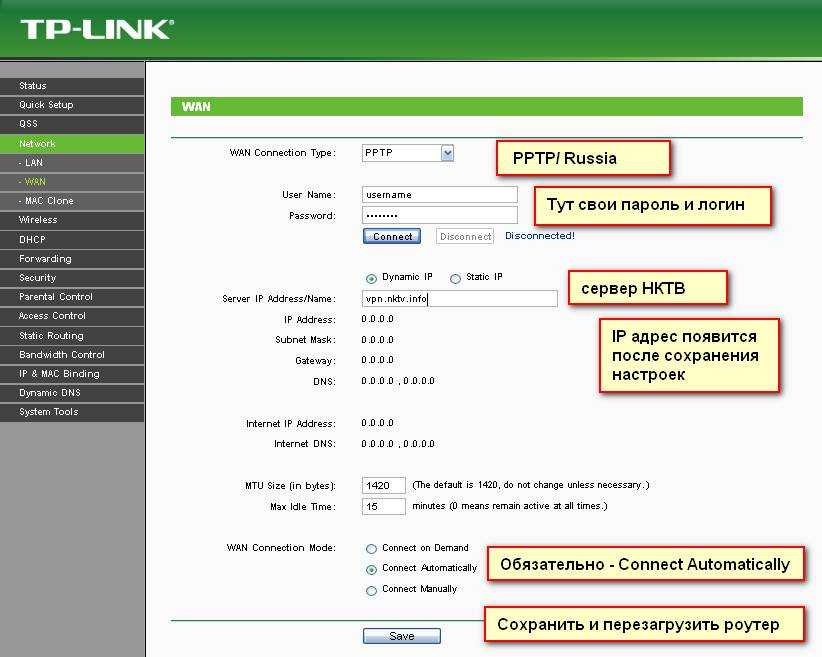
Task: Select the WAN submenu item
Action: tap(72, 182)
